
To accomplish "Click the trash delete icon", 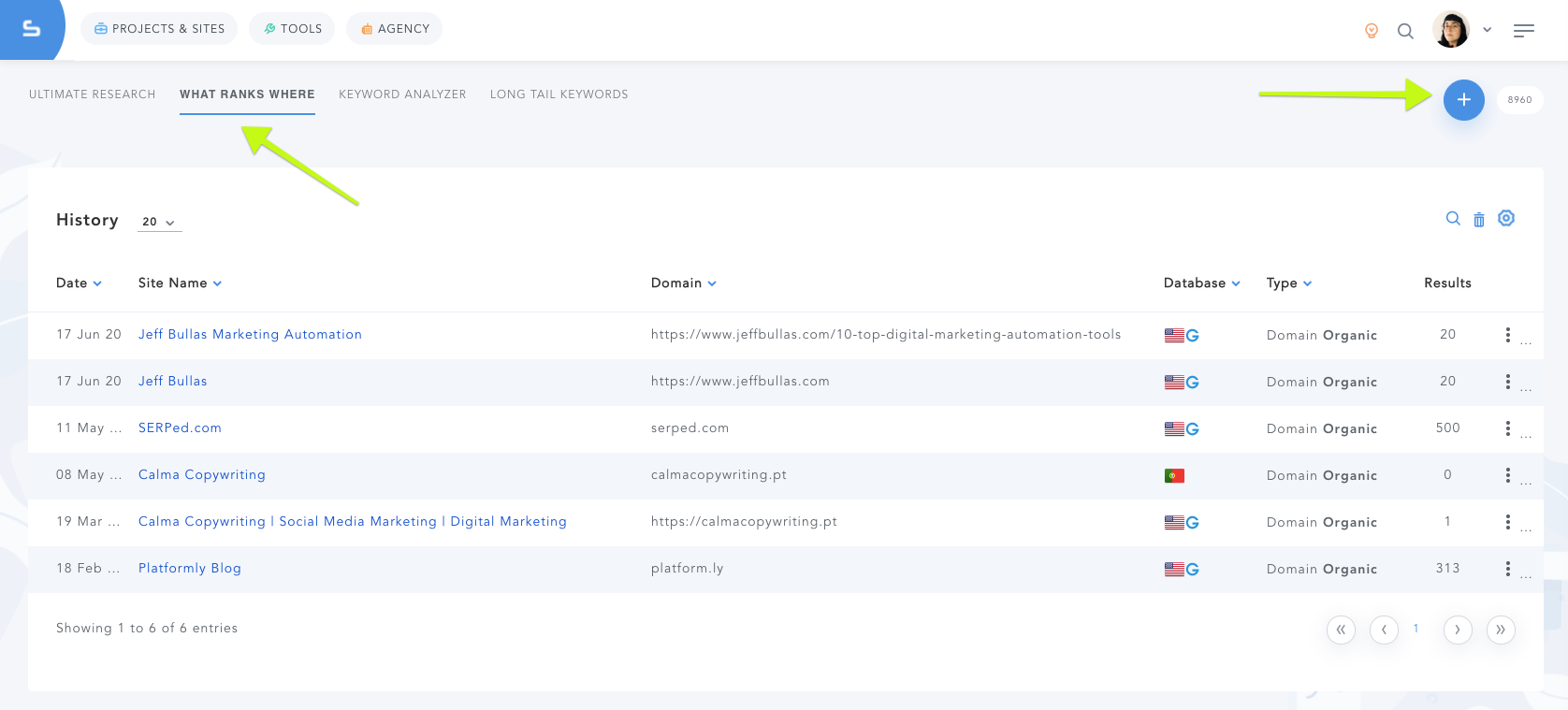I will pos(1479,220).
